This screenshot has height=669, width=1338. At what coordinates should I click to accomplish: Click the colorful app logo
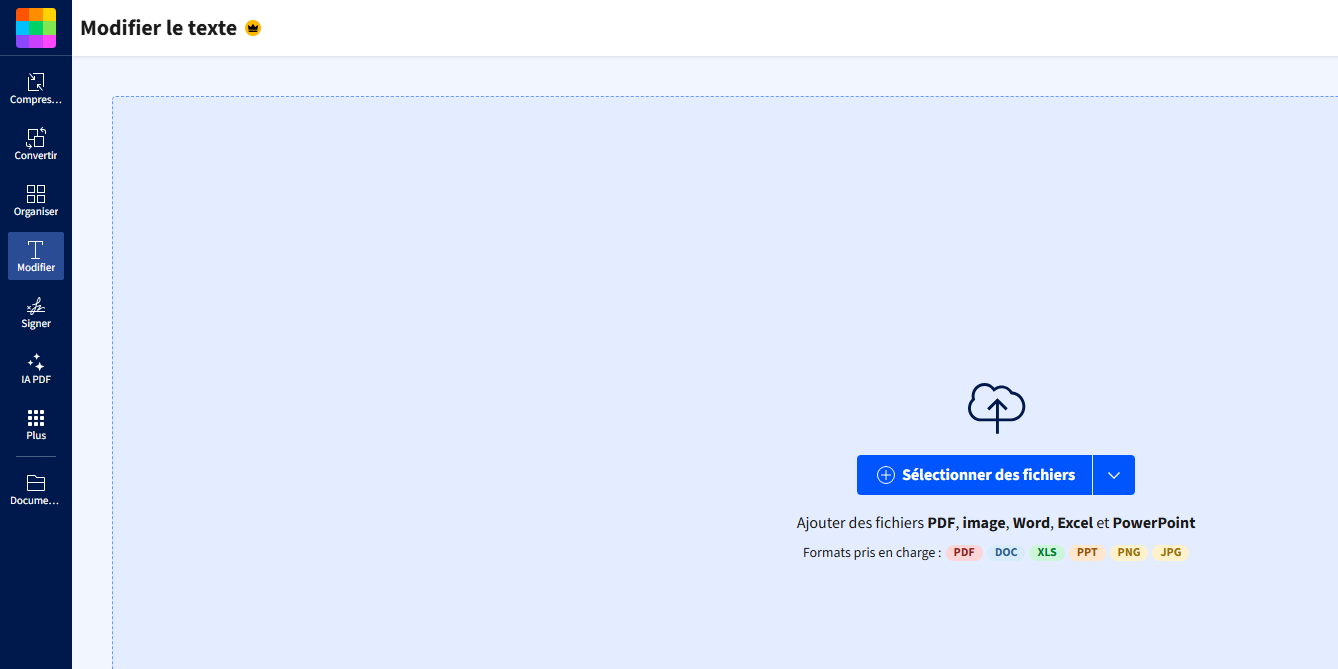click(x=35, y=27)
